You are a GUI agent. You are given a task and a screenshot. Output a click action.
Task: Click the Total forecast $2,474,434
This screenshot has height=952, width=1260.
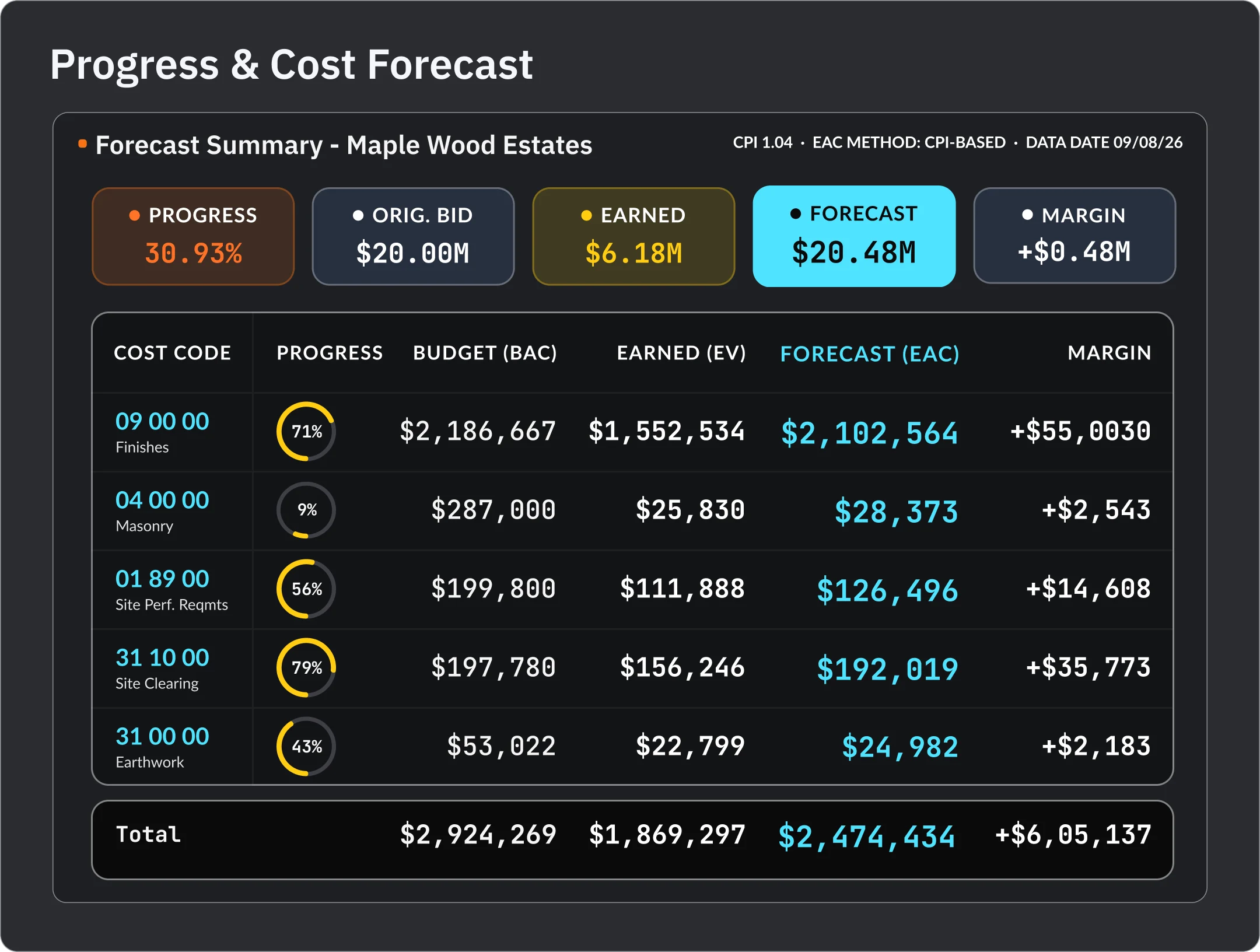867,837
